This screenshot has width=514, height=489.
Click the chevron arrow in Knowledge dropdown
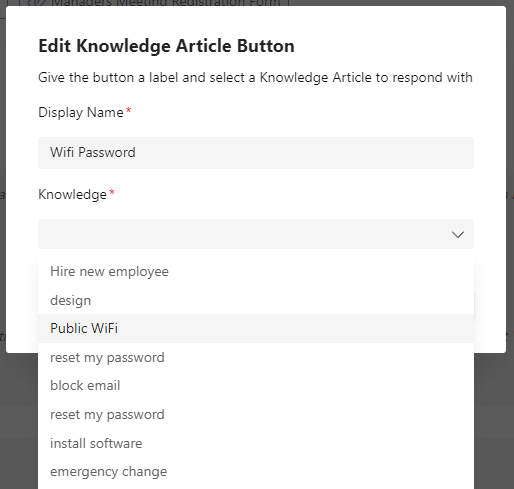point(458,234)
